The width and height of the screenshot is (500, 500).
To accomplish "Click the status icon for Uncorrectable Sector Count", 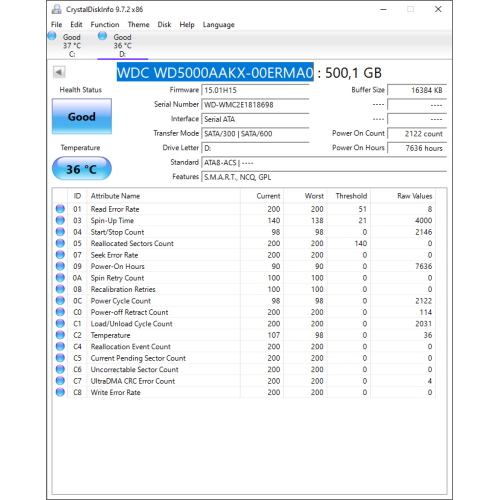I will (60, 369).
